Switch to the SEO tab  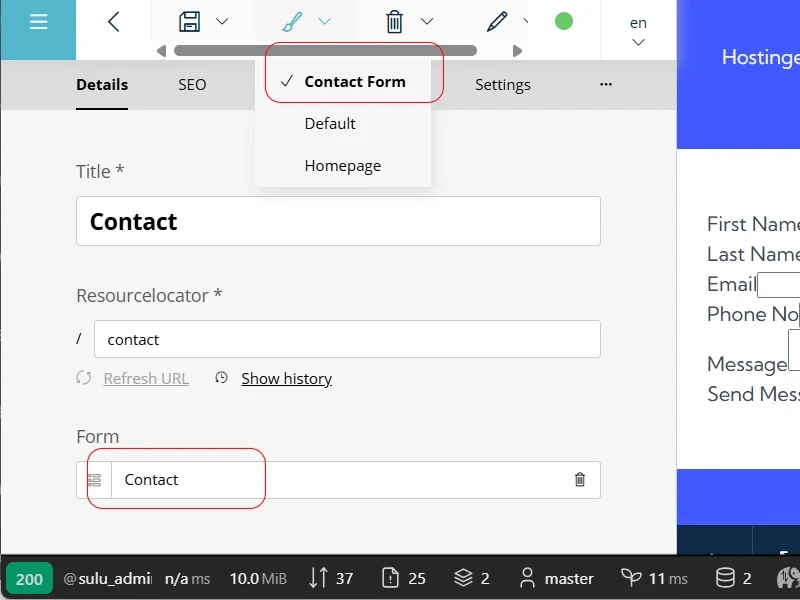pyautogui.click(x=192, y=85)
